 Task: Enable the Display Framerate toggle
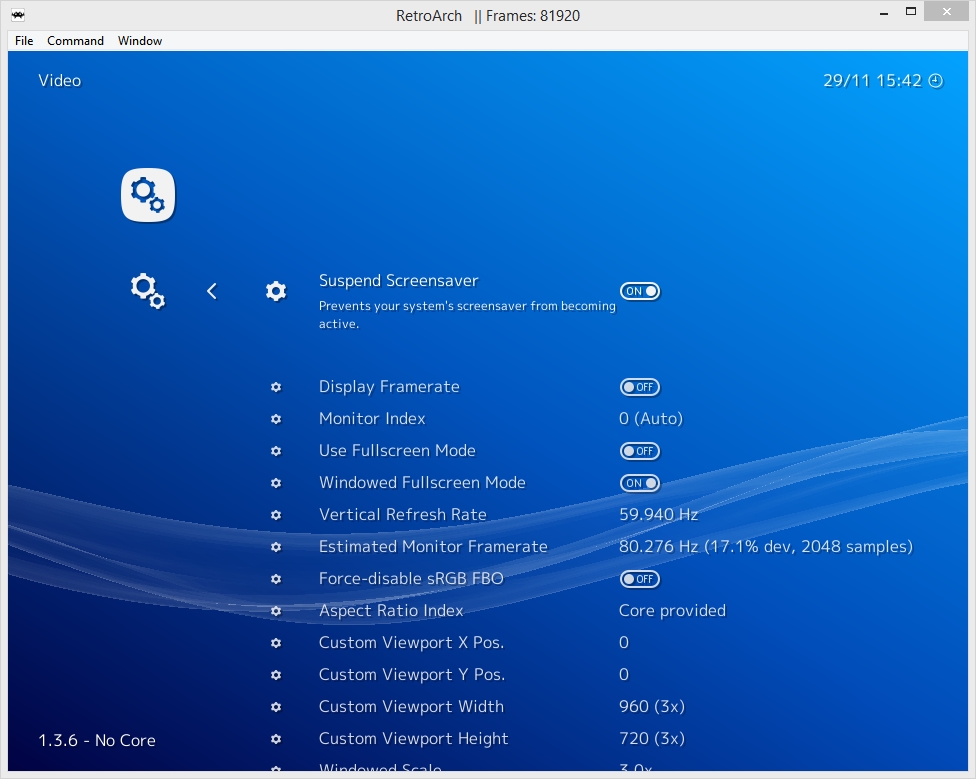pos(639,387)
